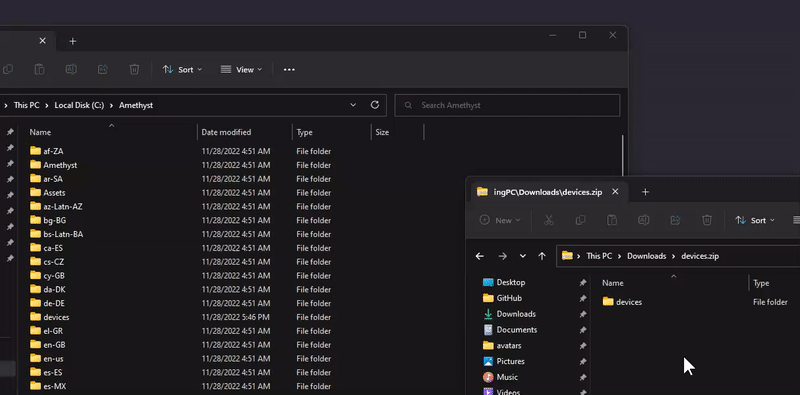
Task: Click the Cut scissors icon in devices.zip window
Action: 548,220
